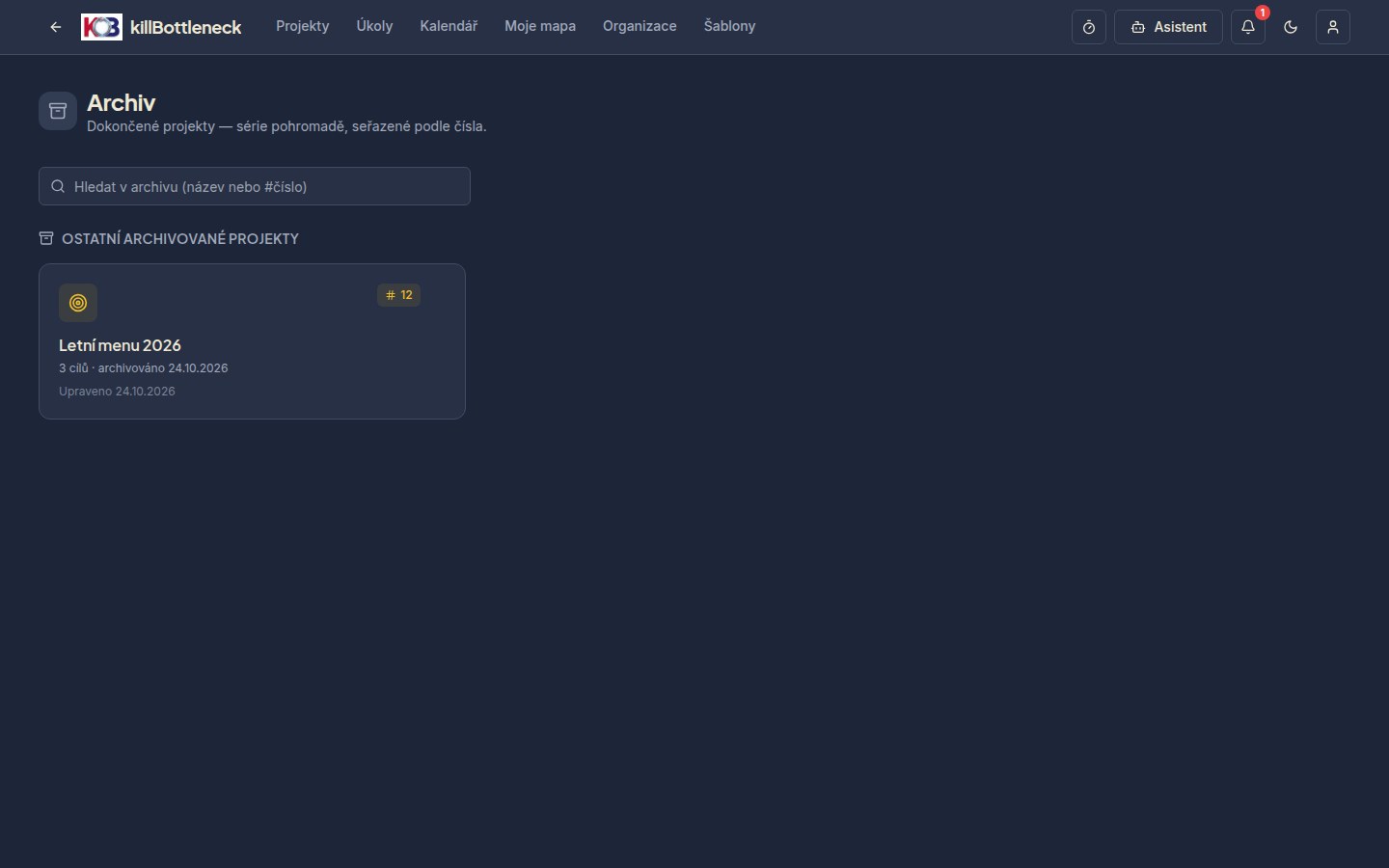Open the killBottleneck logo home
Viewport: 1389px width, 868px height.
pyautogui.click(x=161, y=27)
